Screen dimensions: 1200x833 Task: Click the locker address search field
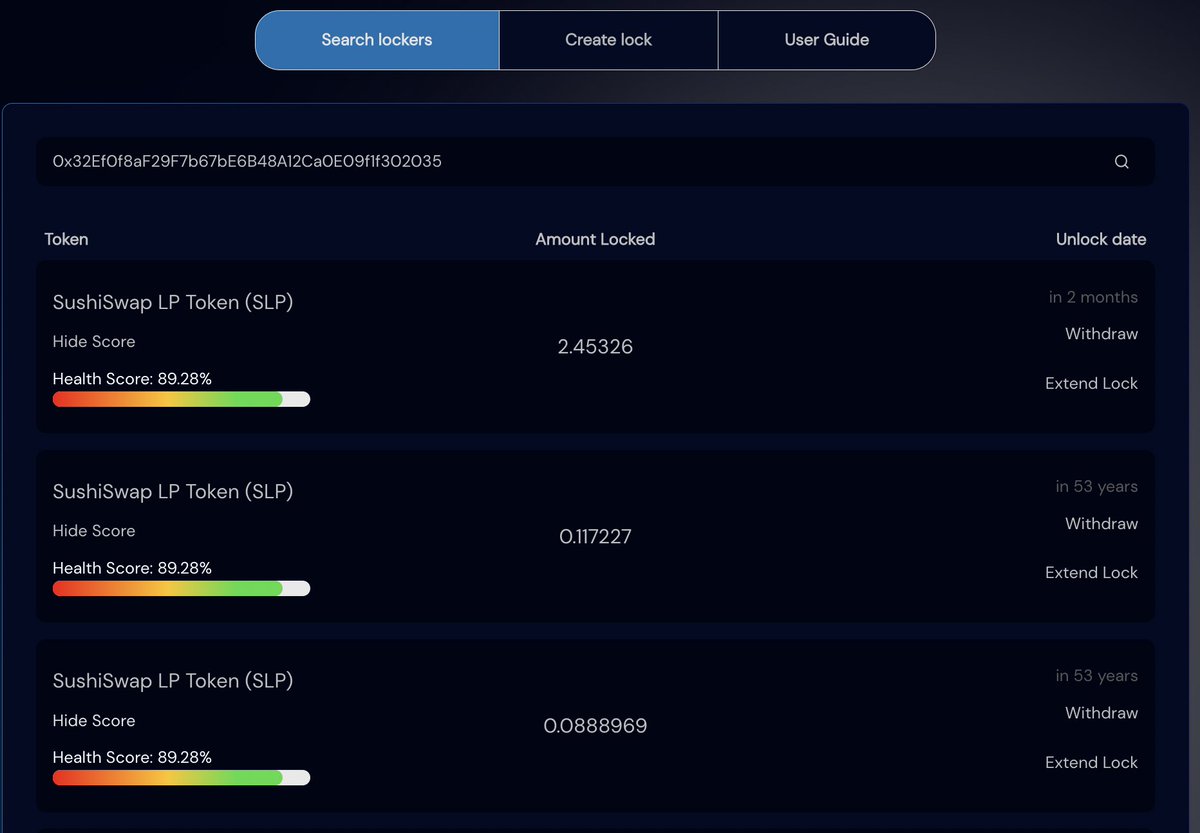[x=595, y=161]
